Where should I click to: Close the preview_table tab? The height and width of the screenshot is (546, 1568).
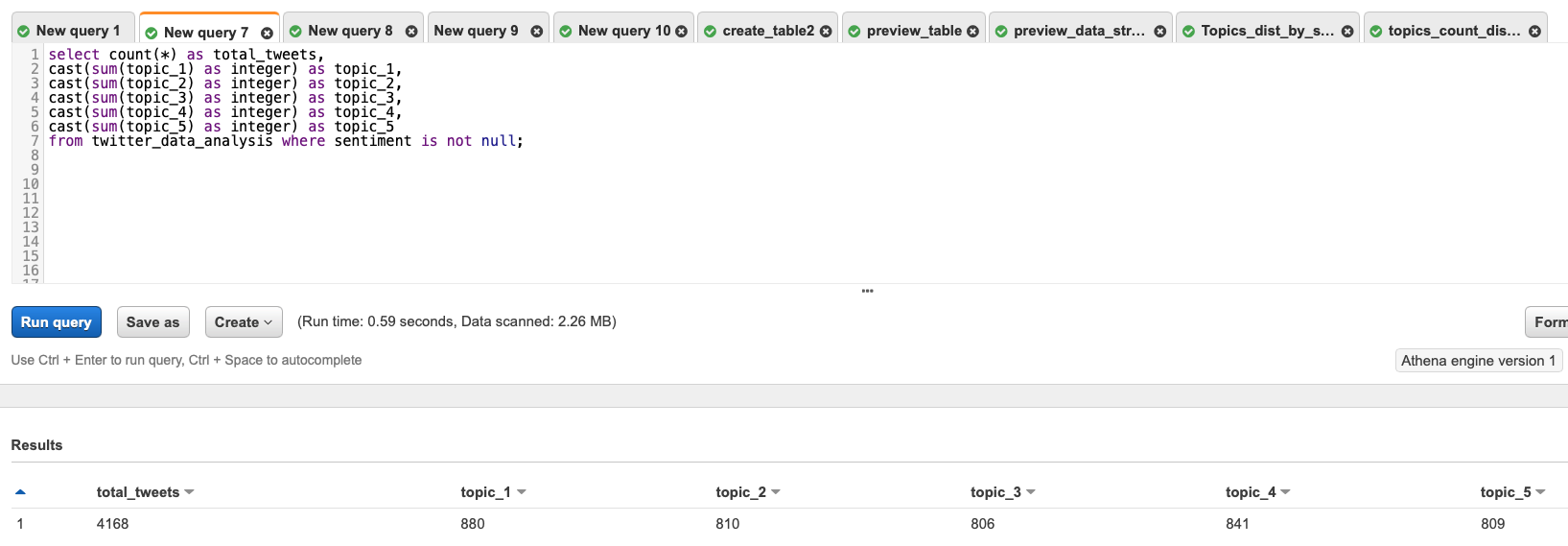tap(973, 32)
